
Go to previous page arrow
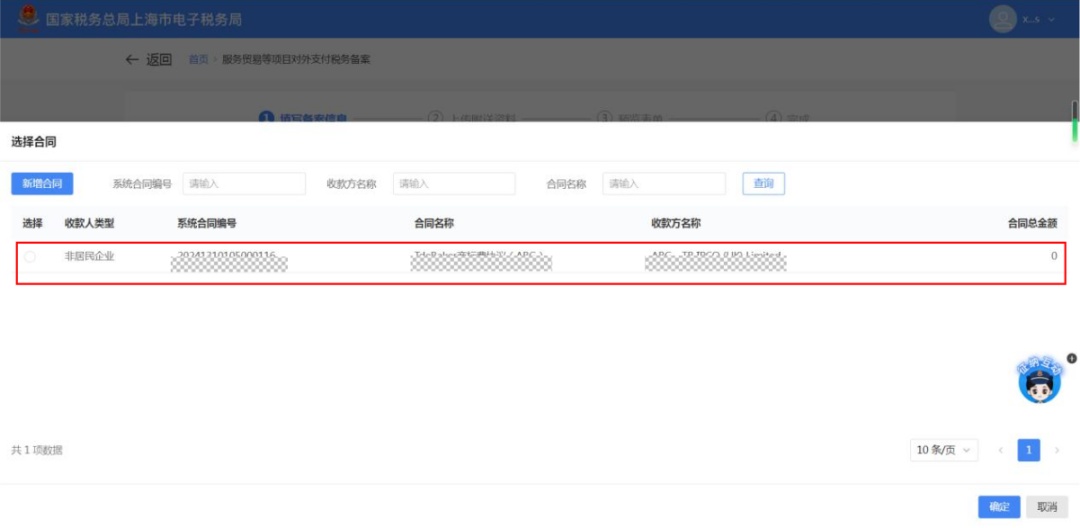1001,450
